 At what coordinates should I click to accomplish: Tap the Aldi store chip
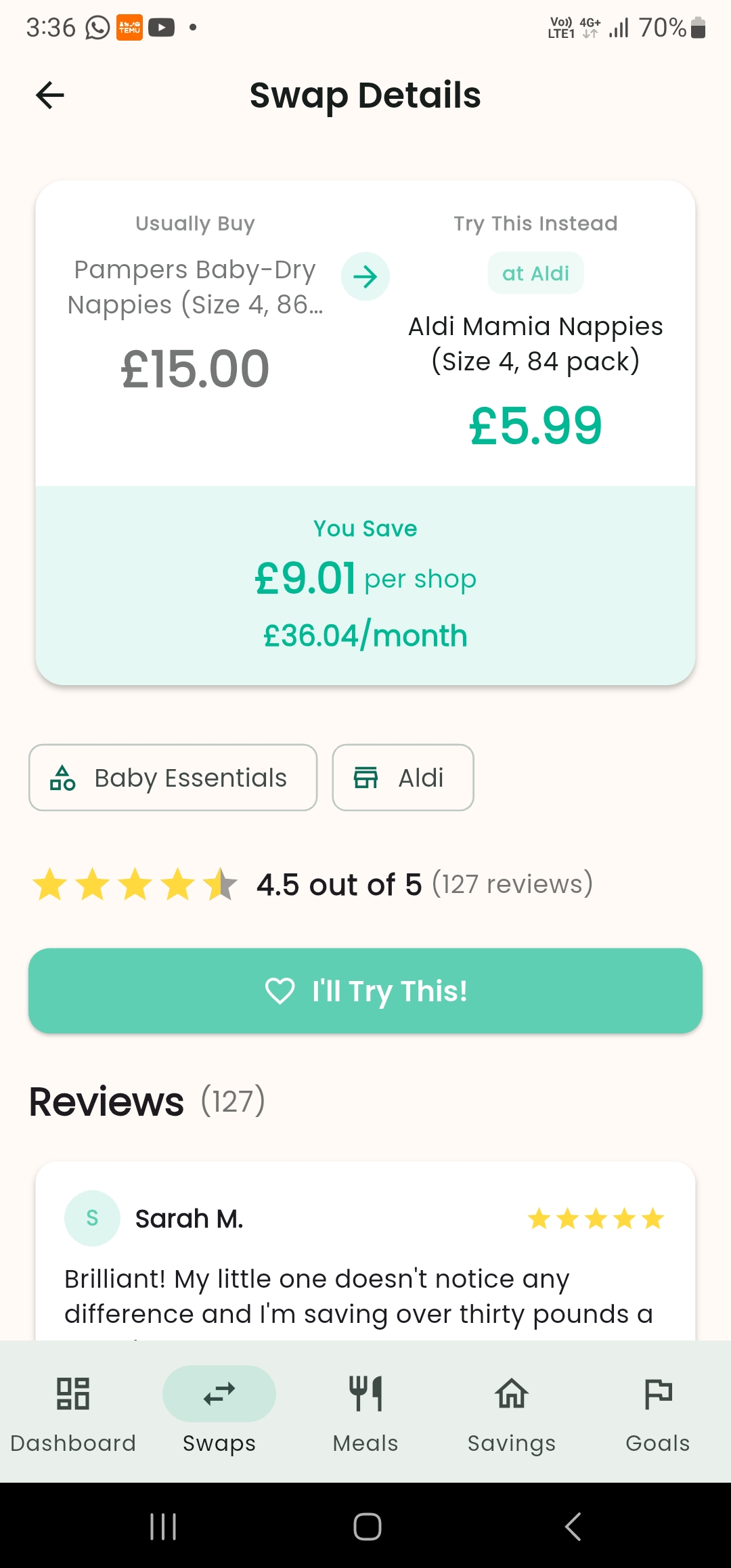click(403, 777)
